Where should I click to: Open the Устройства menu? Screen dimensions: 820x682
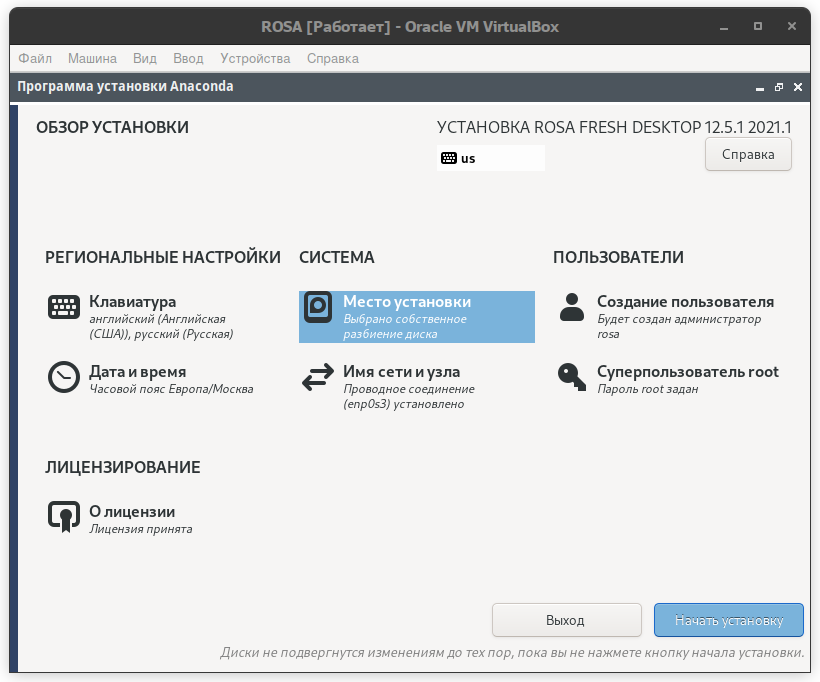pyautogui.click(x=255, y=59)
